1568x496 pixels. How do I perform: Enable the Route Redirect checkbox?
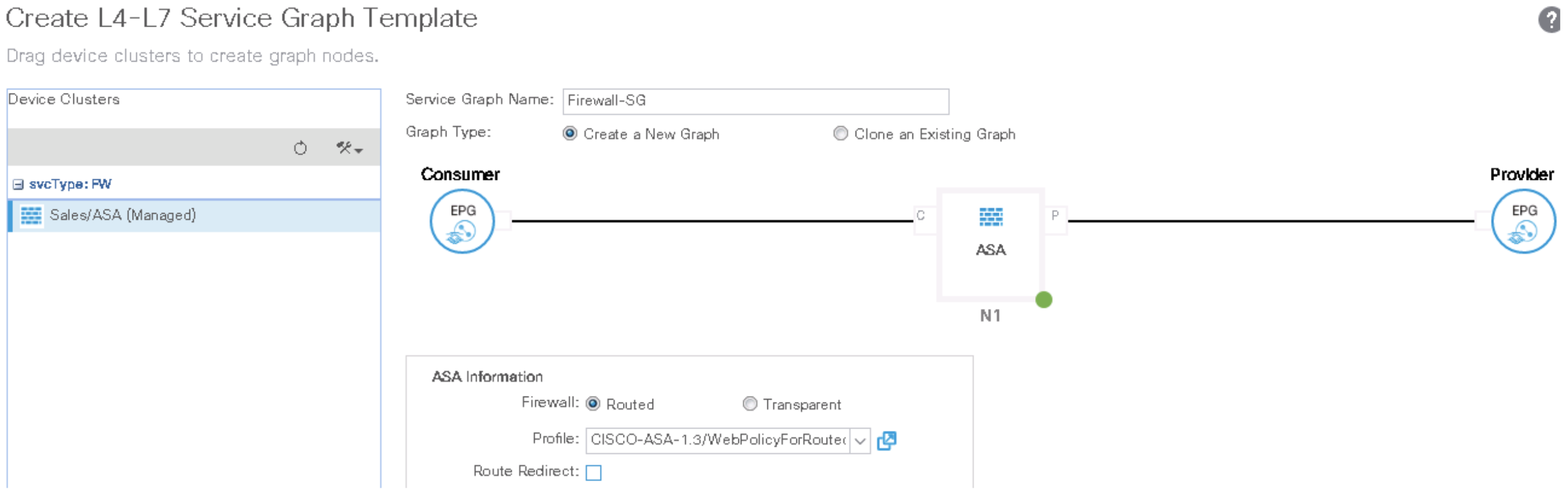[x=593, y=472]
